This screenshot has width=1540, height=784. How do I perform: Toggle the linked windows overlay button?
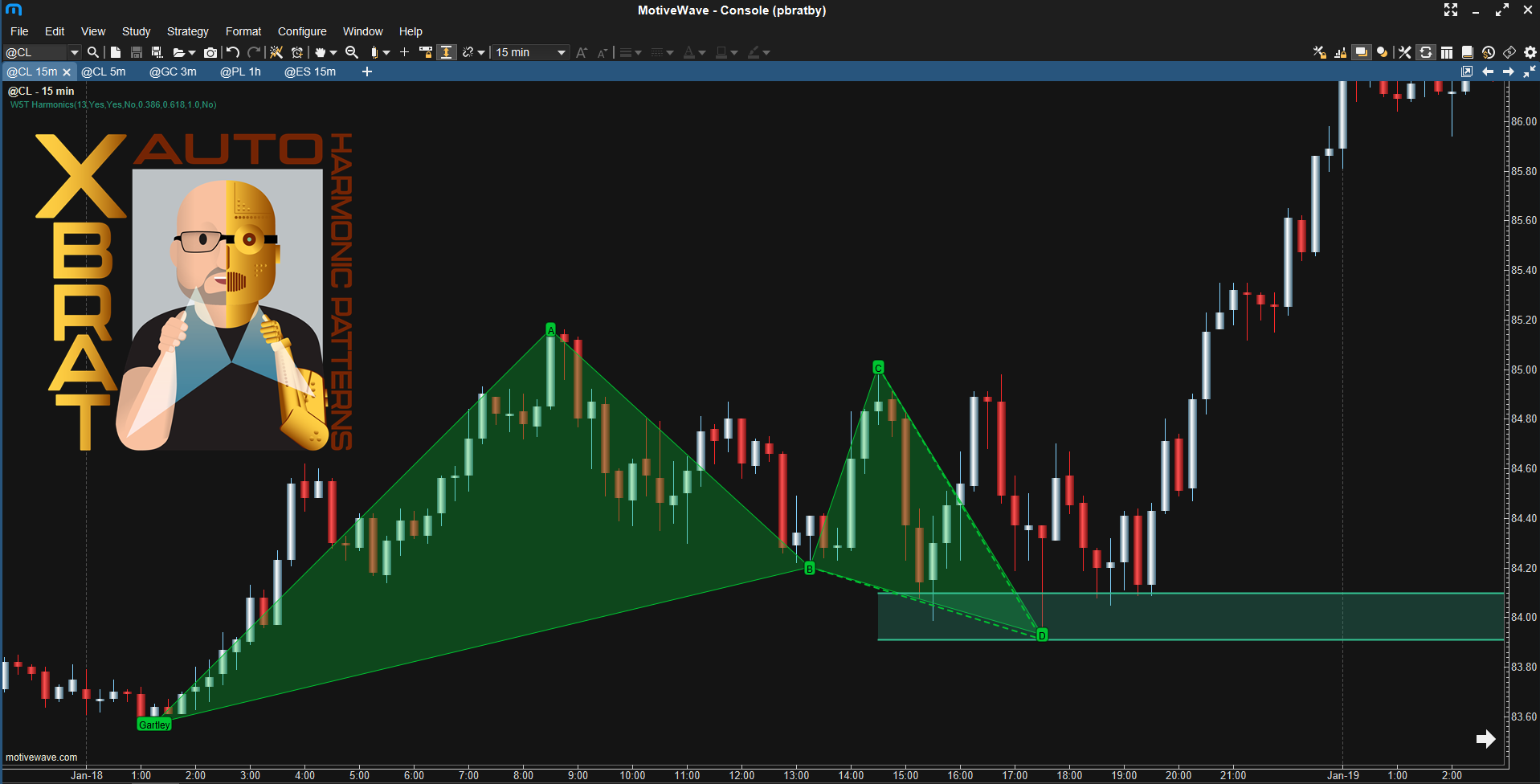tap(1361, 52)
